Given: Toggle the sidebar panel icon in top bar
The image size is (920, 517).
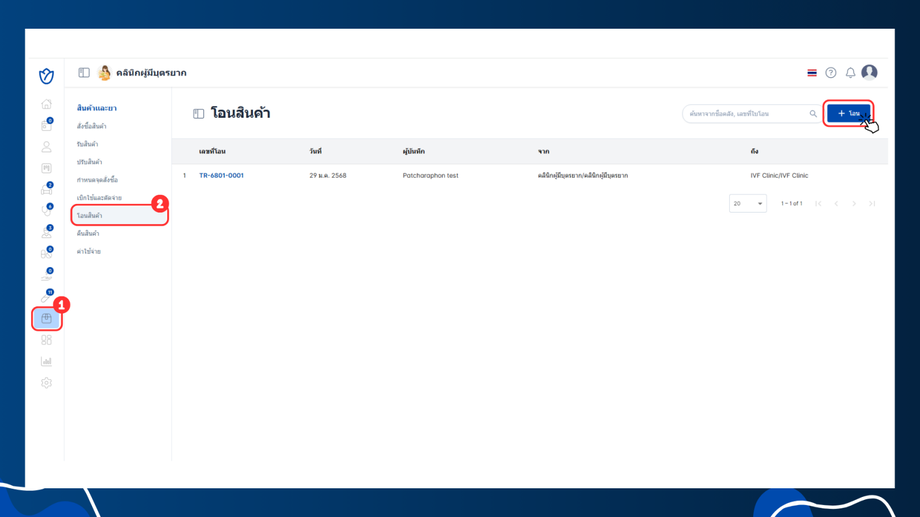Looking at the screenshot, I should click(84, 73).
